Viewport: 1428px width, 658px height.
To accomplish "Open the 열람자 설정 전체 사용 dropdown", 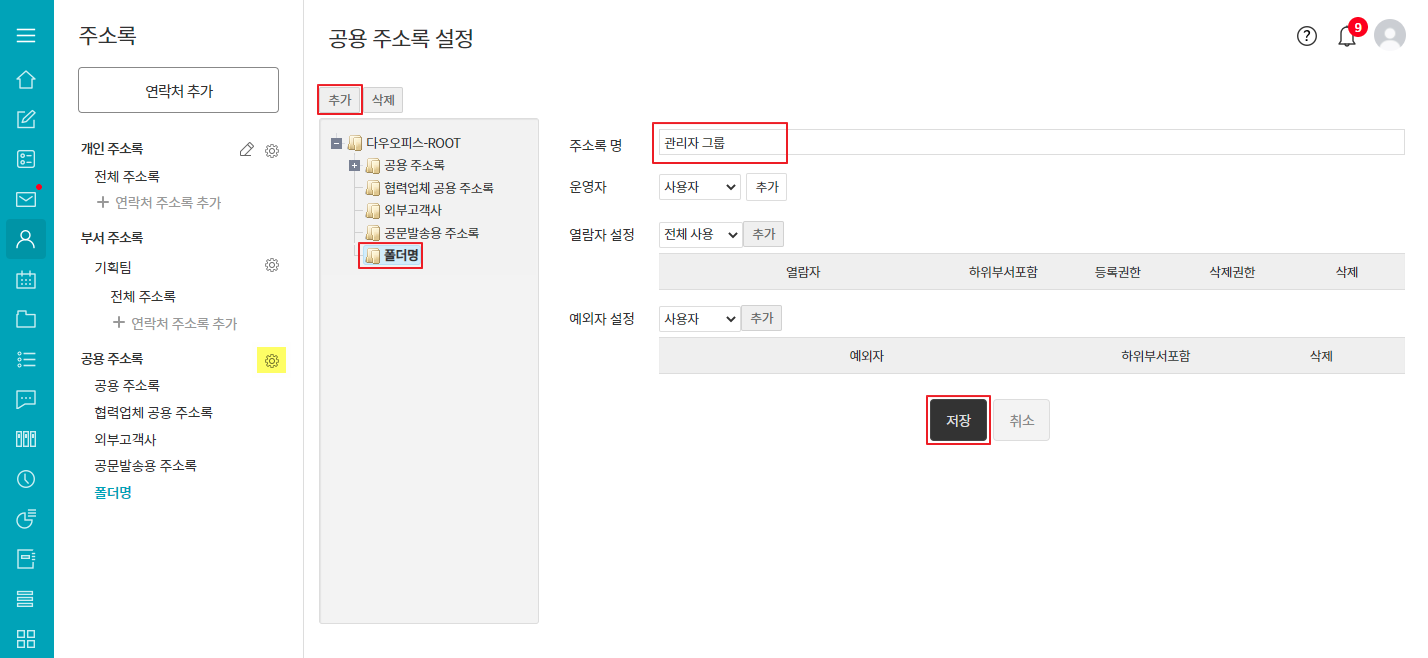I will 699,234.
